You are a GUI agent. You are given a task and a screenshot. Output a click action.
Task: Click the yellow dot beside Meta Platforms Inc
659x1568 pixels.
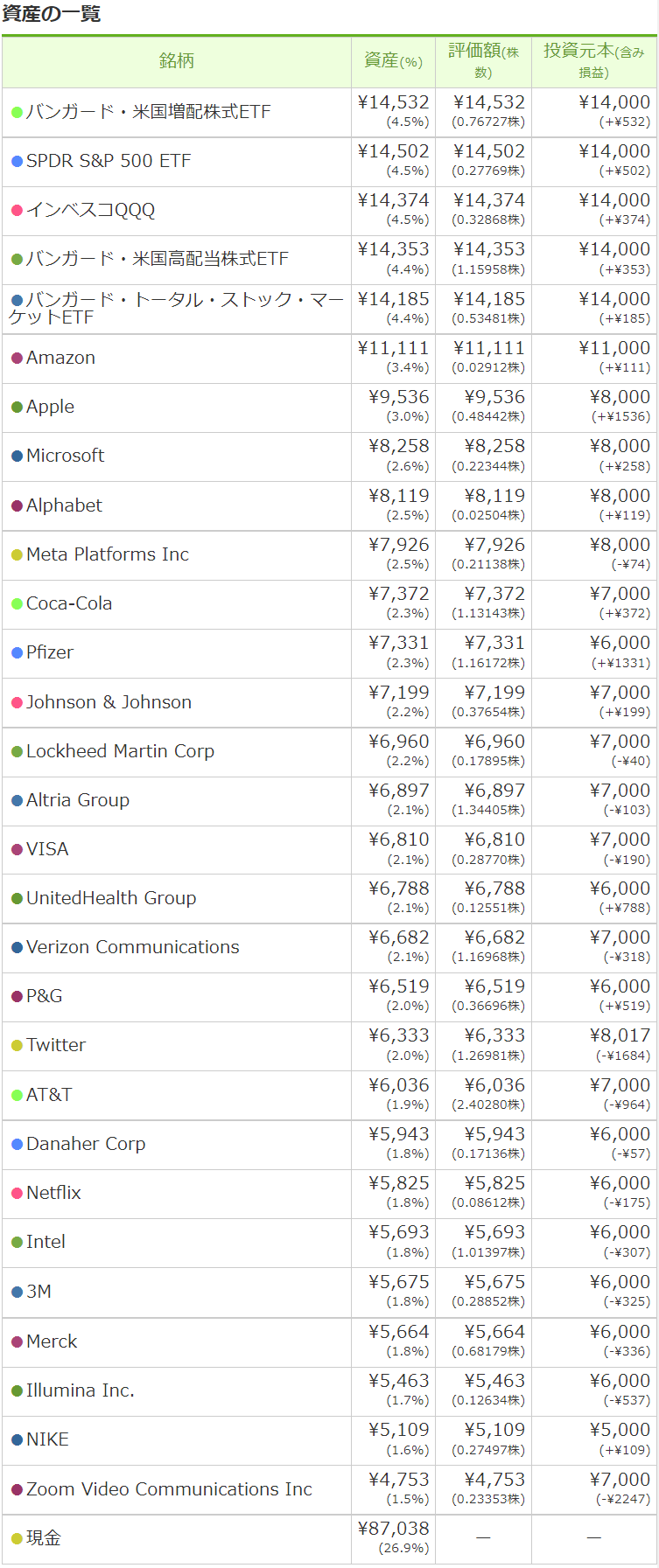tap(17, 555)
